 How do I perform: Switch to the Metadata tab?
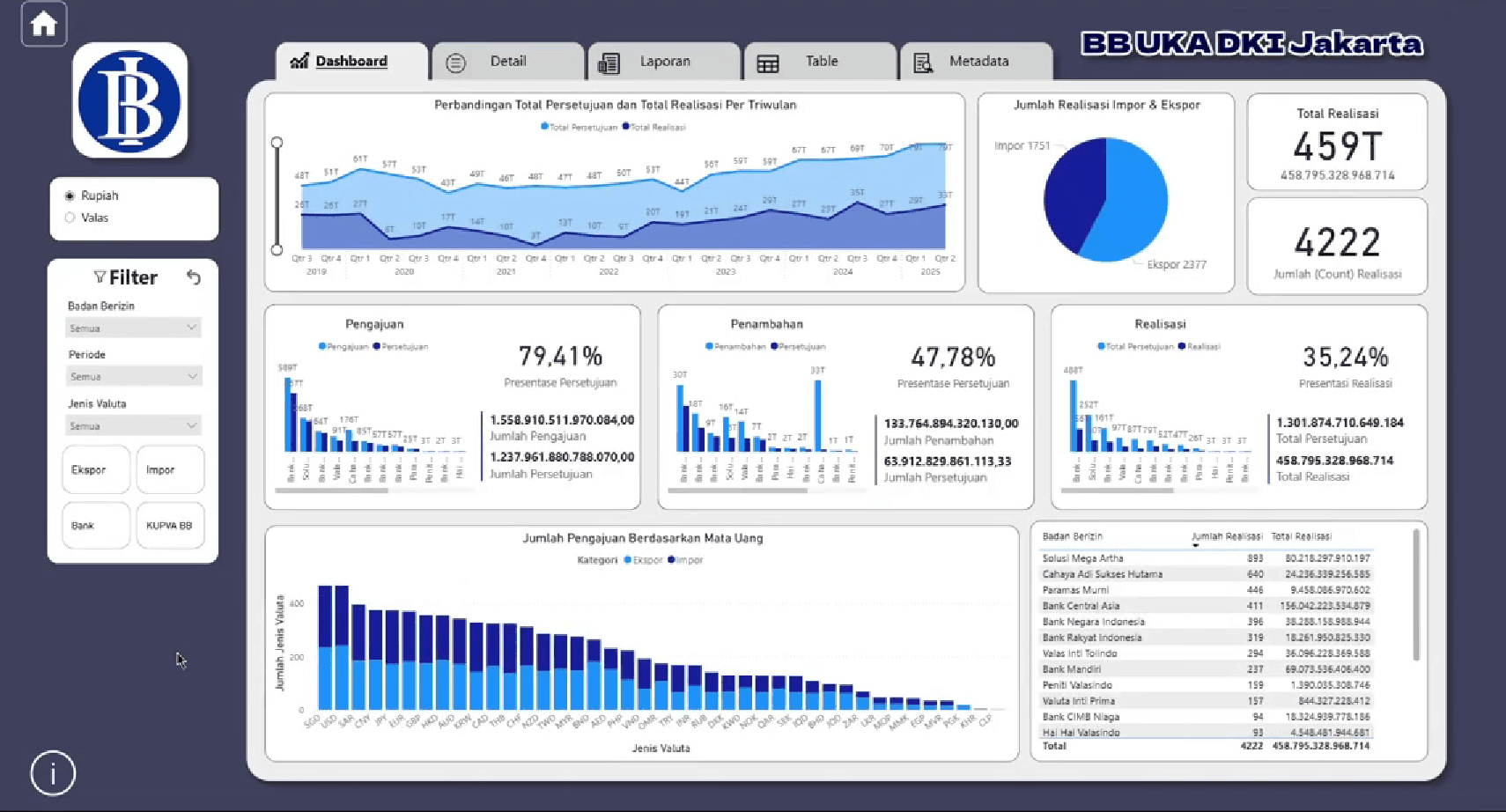[x=978, y=62]
